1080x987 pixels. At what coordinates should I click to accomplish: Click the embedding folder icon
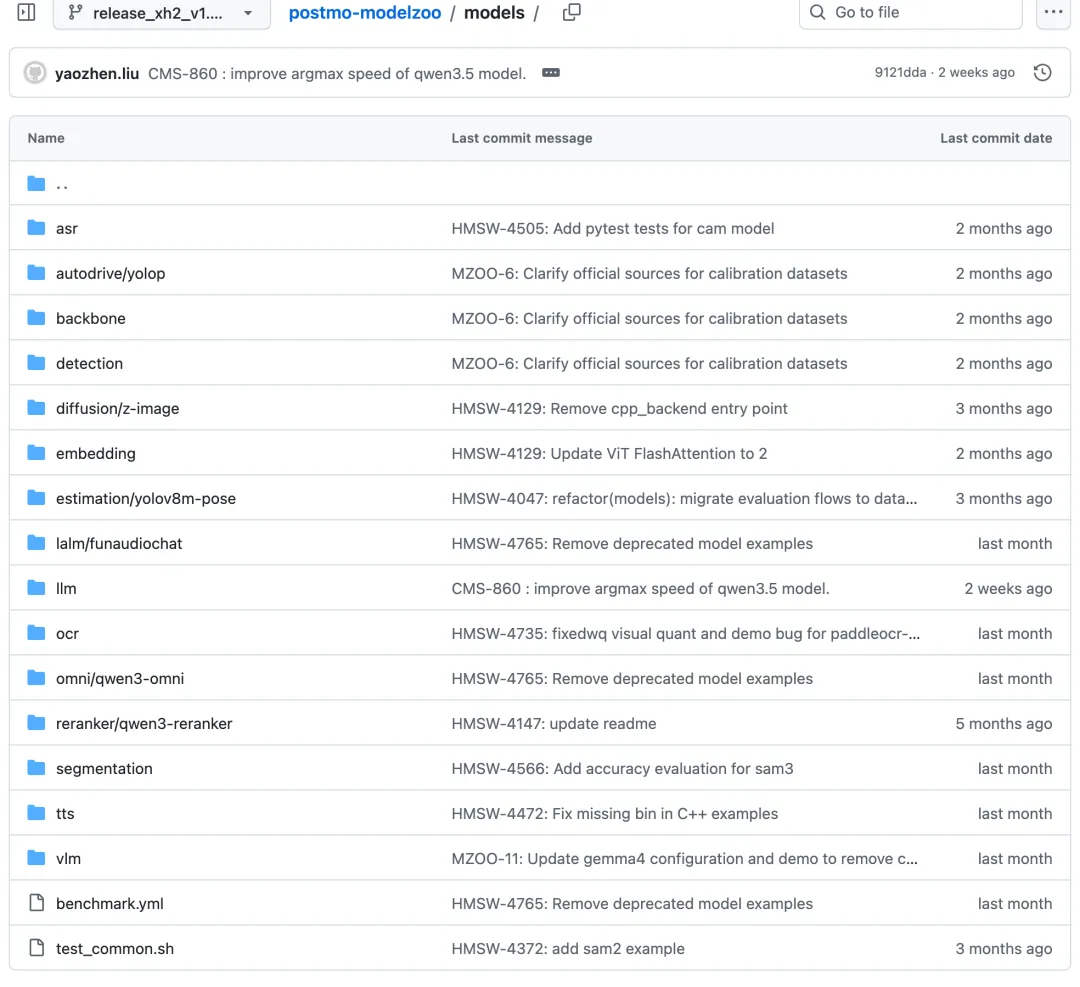click(x=36, y=453)
